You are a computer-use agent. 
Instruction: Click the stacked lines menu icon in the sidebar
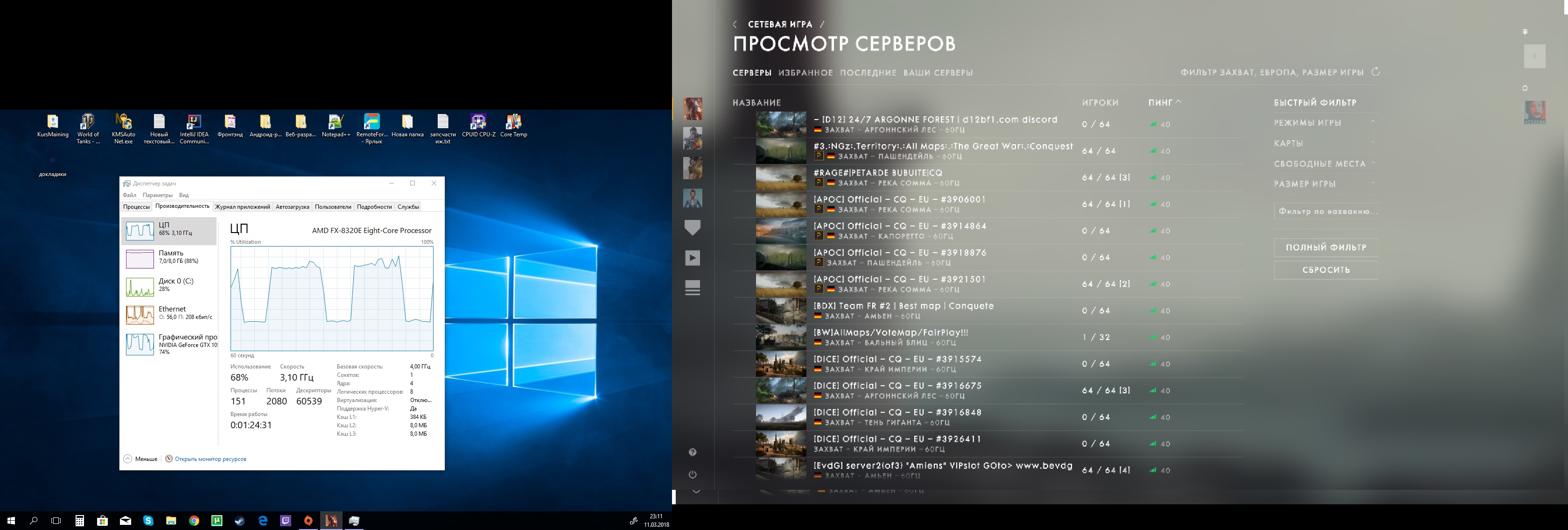coord(692,288)
